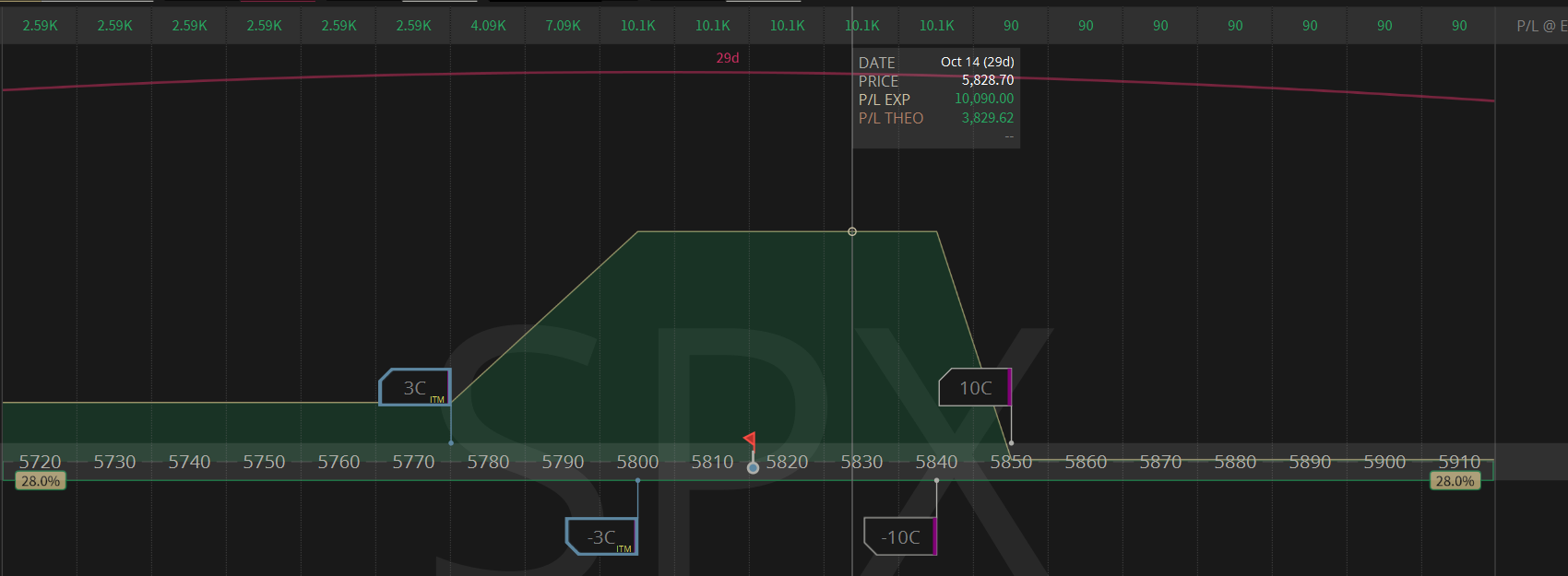
Task: Click the 5860 price axis label
Action: [x=1086, y=462]
